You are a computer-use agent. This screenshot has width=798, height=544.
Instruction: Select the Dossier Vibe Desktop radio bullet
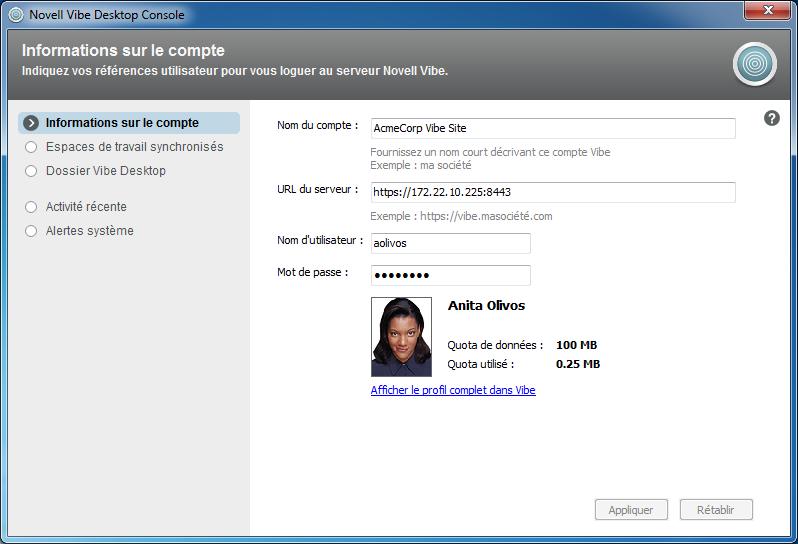31,171
